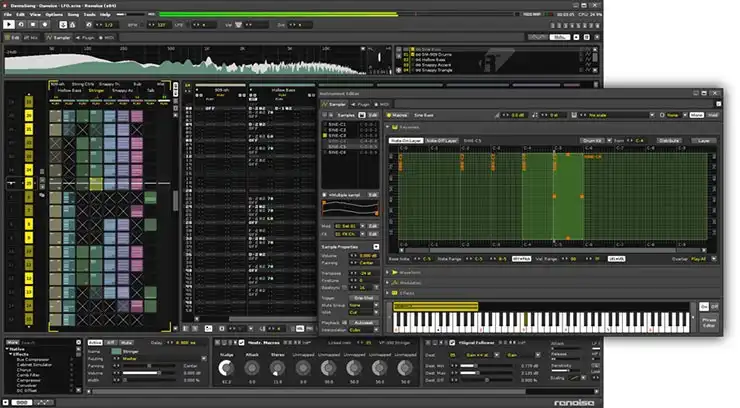Image resolution: width=740 pixels, height=408 pixels.
Task: Toggle record edit mode icon
Action: tap(45, 24)
